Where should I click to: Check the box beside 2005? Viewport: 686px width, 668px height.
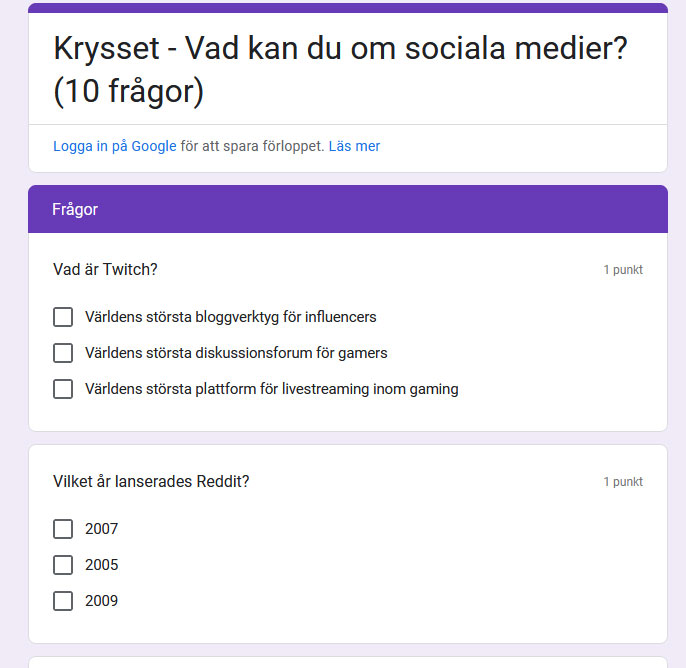(x=63, y=565)
